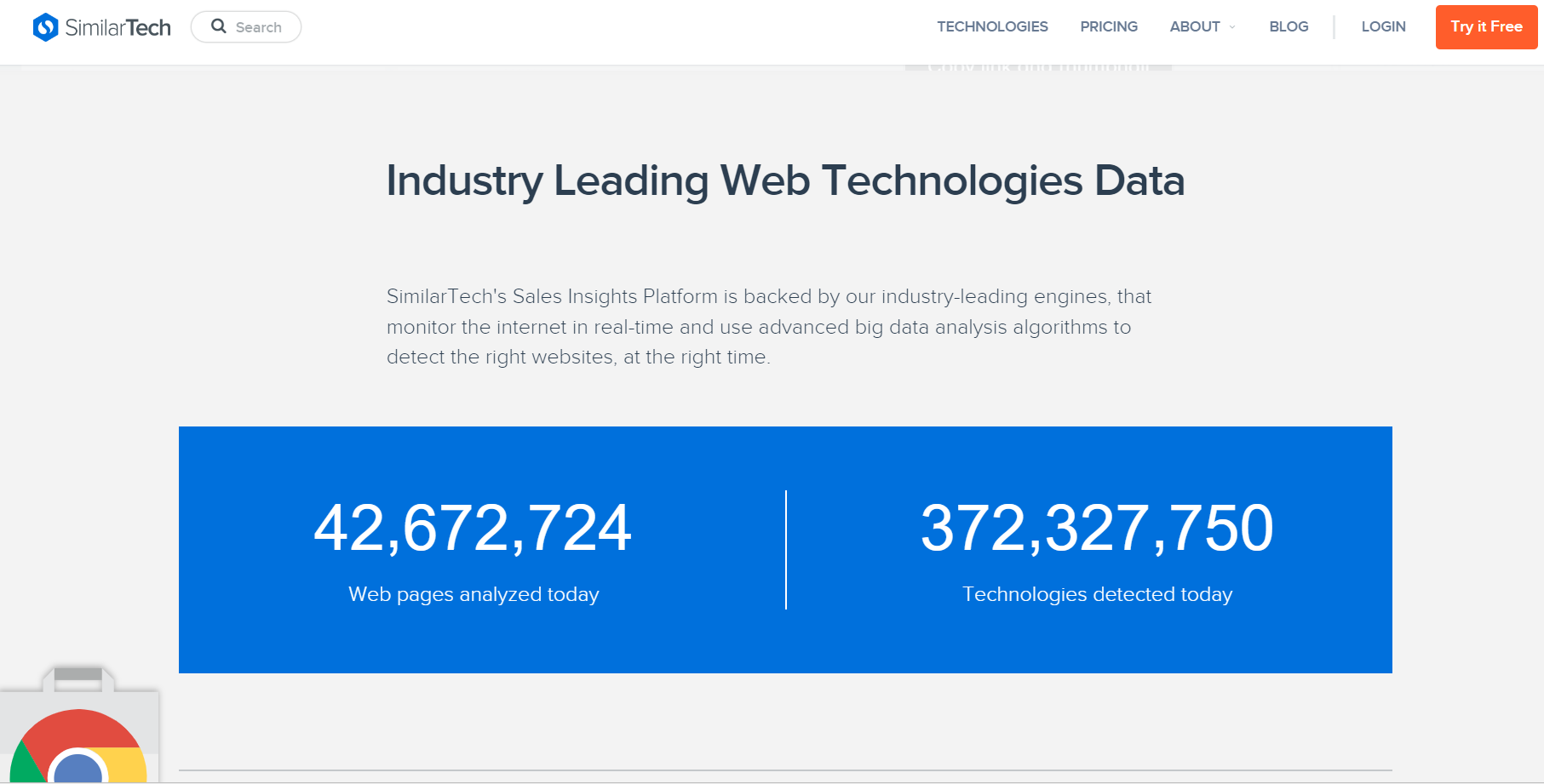Image resolution: width=1544 pixels, height=784 pixels.
Task: Select the Web pages analyzed today label
Action: pyautogui.click(x=474, y=594)
